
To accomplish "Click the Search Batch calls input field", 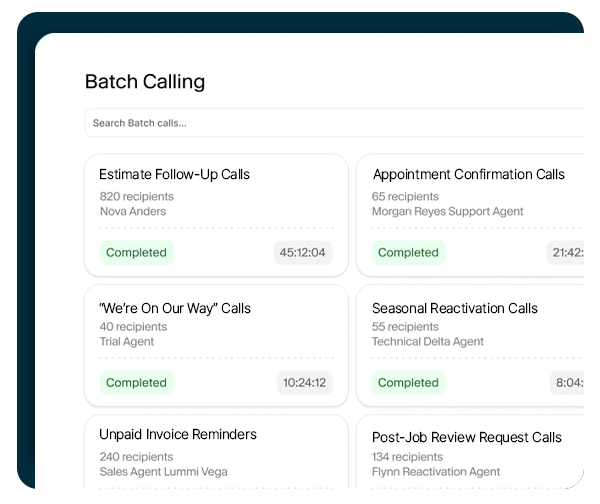I will (334, 123).
